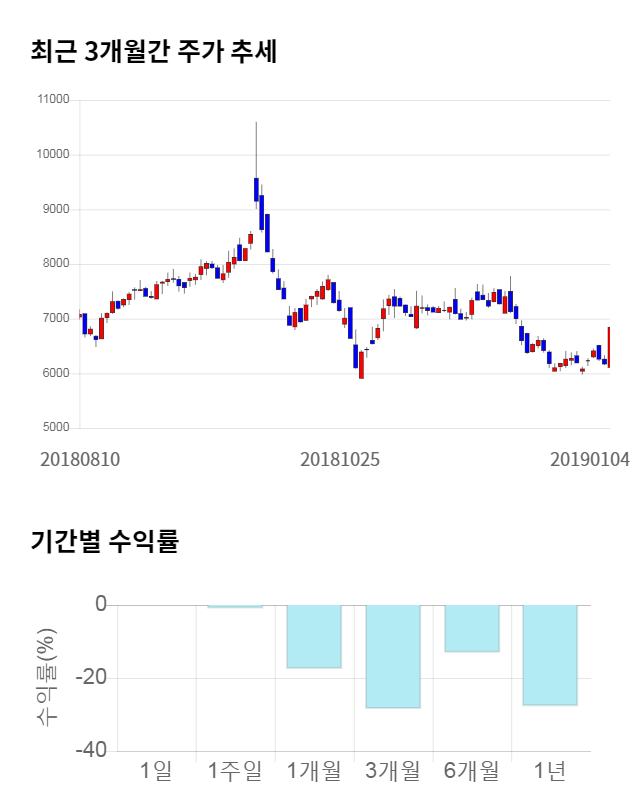
Task: Select the 6개월 return bar
Action: pos(472,628)
